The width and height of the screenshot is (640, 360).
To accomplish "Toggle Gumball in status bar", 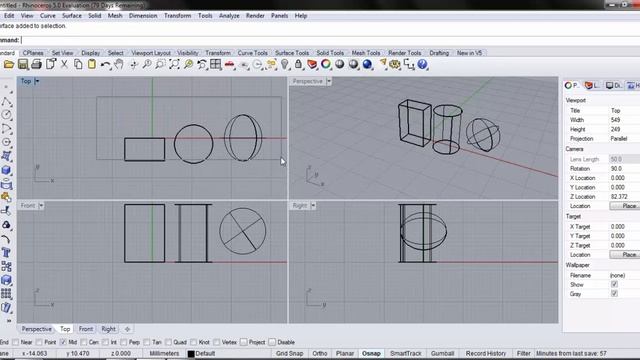I will (442, 353).
